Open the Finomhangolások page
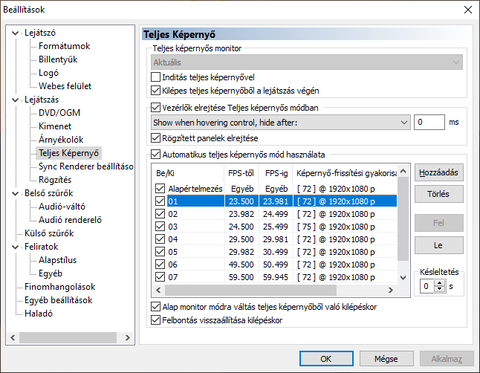The image size is (480, 373). (x=60, y=287)
